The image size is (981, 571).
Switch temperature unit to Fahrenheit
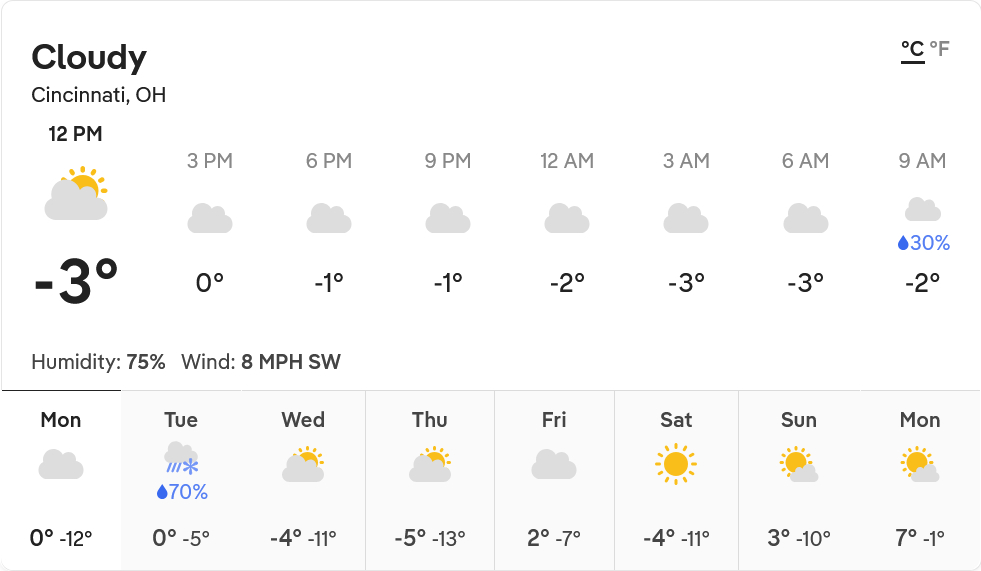pyautogui.click(x=939, y=49)
